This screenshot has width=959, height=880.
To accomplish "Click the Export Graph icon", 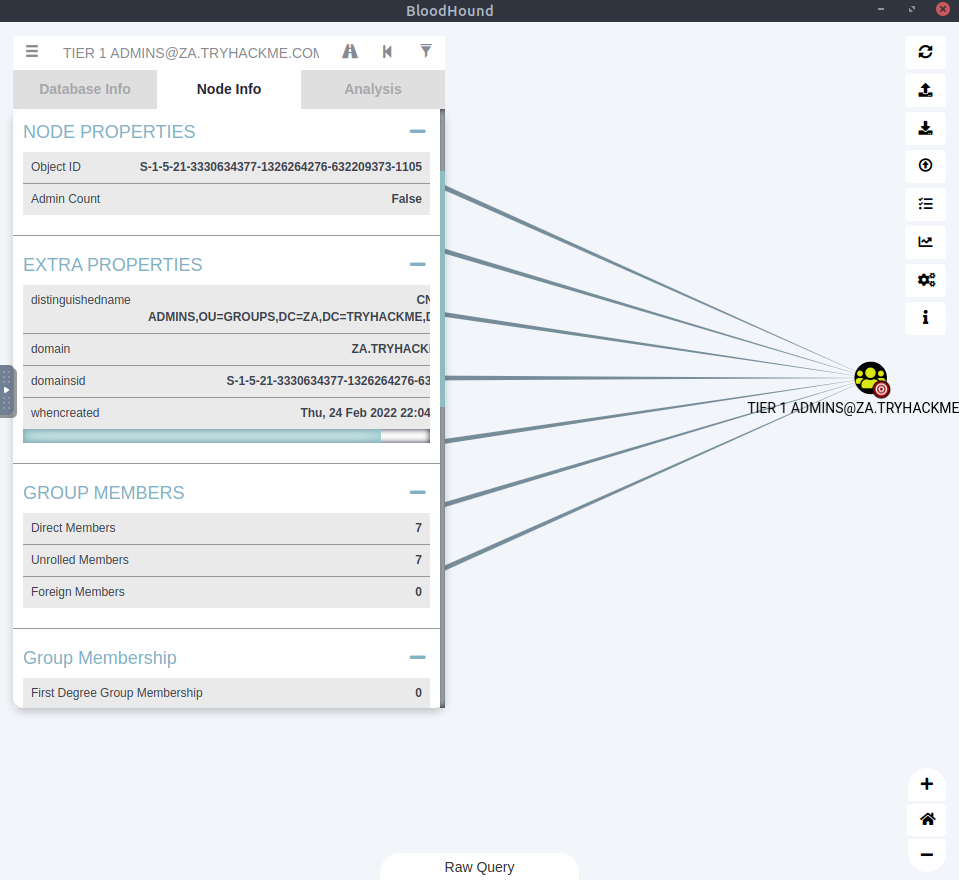I will click(x=925, y=90).
